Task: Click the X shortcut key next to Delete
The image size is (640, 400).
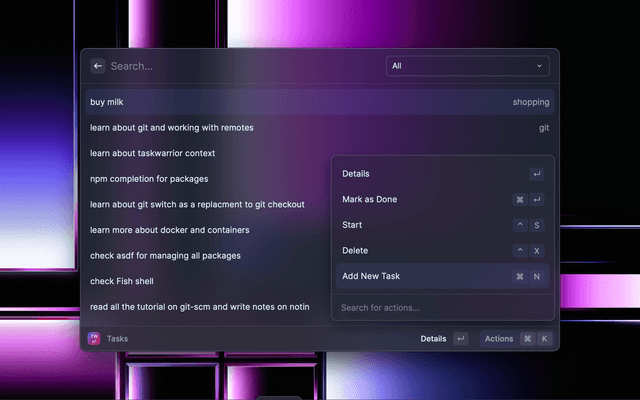Action: [536, 251]
